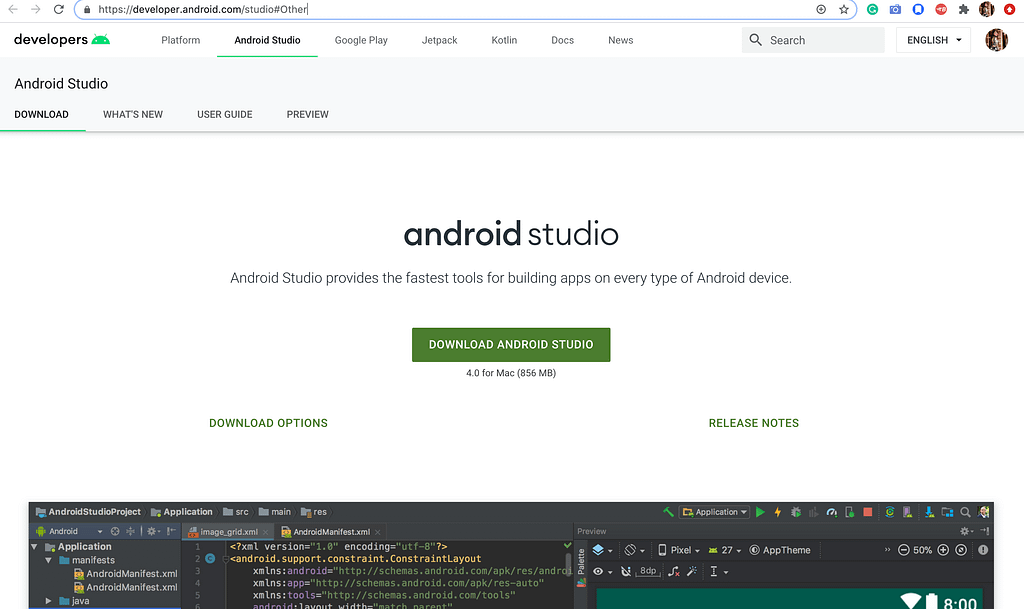Open the Kotlin navigation tab
This screenshot has height=609, width=1024.
[x=504, y=40]
